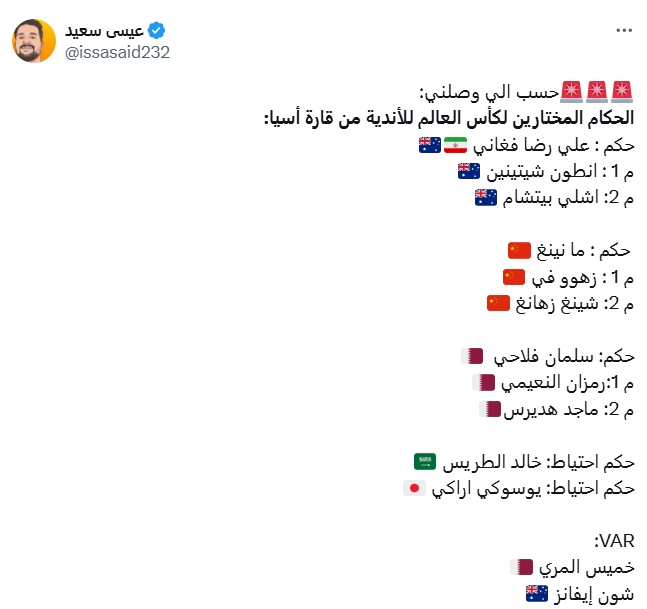Click the Qatar flag beside سلمان فلاحي

click(x=472, y=356)
